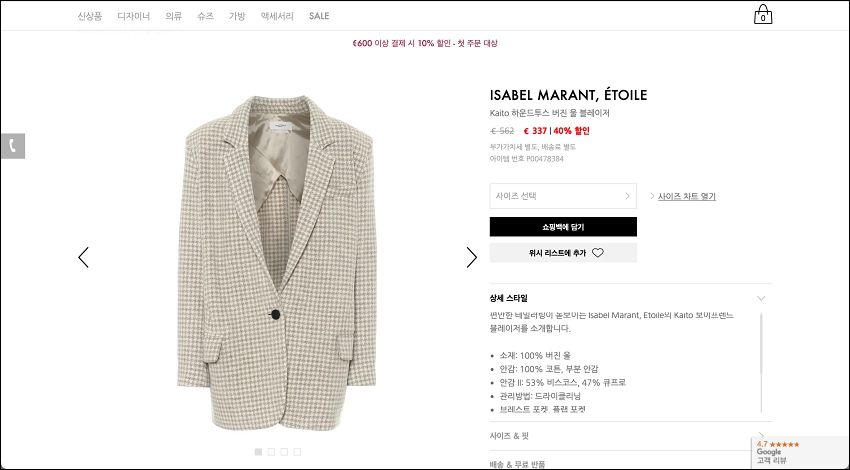Open the 신상품 menu
850x470 pixels.
pos(89,16)
